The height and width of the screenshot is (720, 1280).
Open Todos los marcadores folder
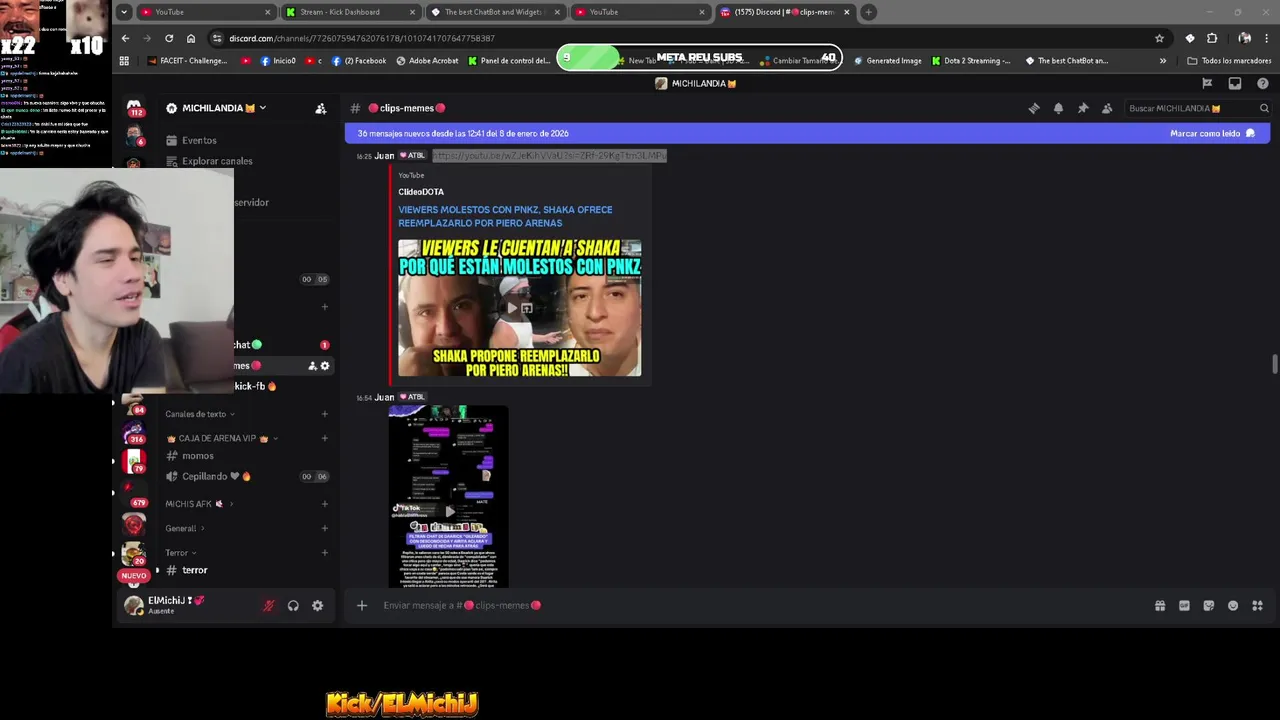coord(1229,60)
